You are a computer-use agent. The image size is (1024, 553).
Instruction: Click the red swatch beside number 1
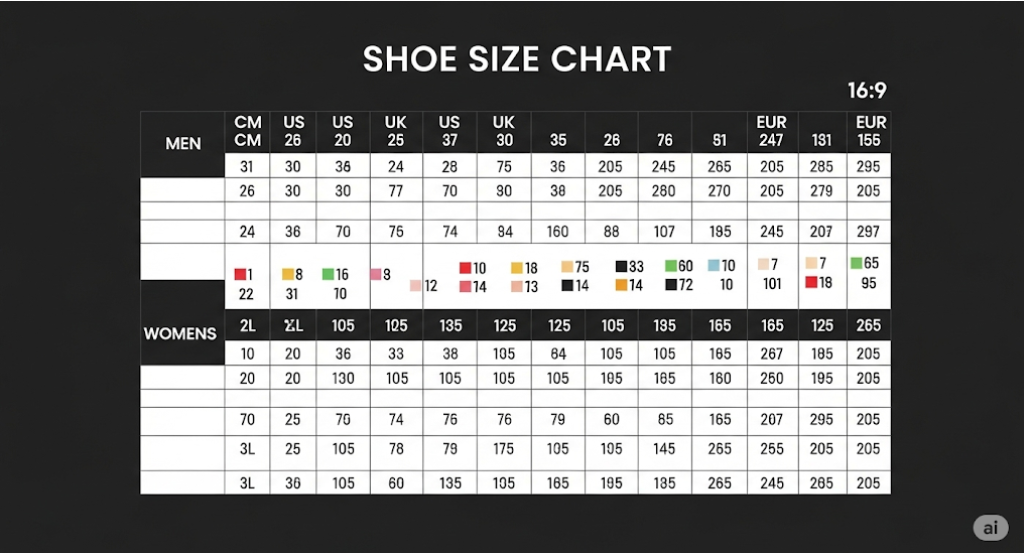tap(240, 274)
